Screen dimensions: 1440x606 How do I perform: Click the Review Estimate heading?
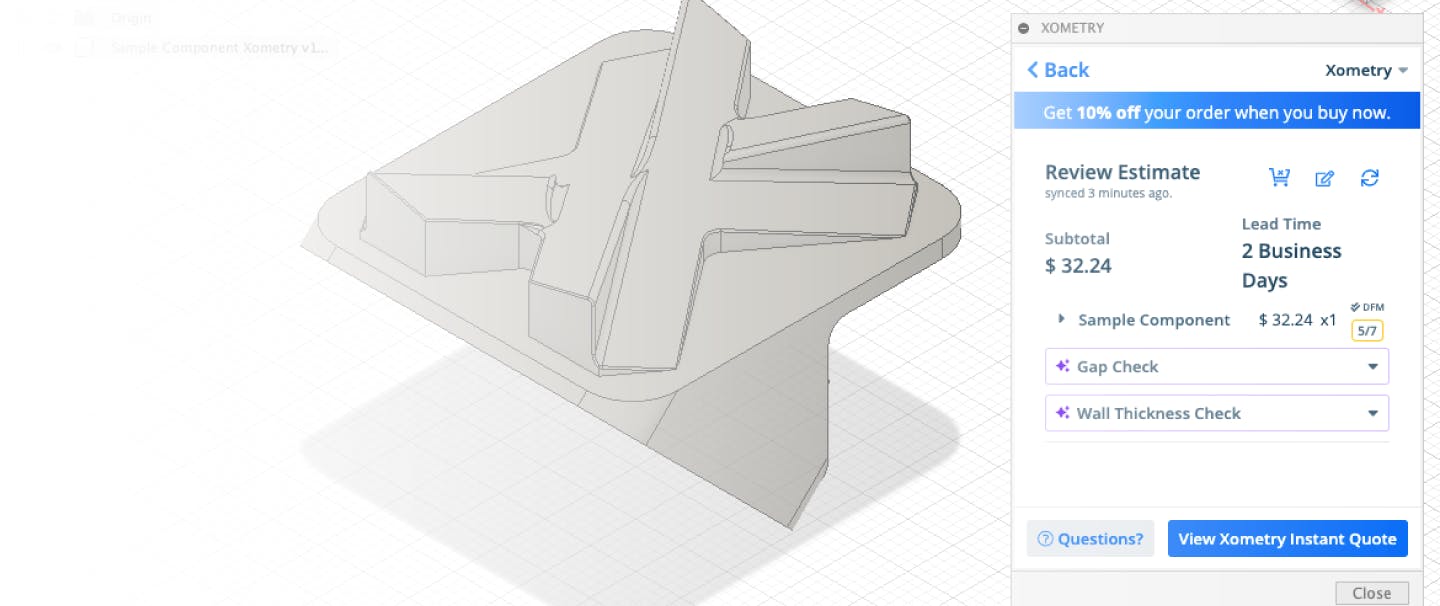tap(1122, 172)
